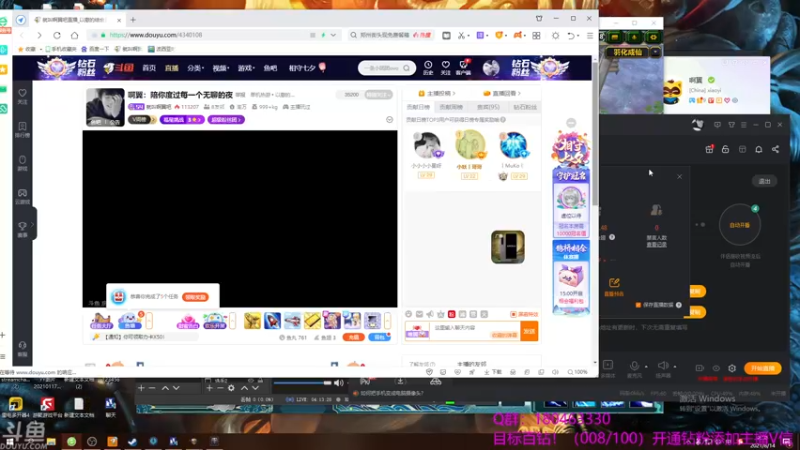Viewport: 800px width, 450px height.
Task: Open the Douyu history clock icon
Action: coord(428,67)
